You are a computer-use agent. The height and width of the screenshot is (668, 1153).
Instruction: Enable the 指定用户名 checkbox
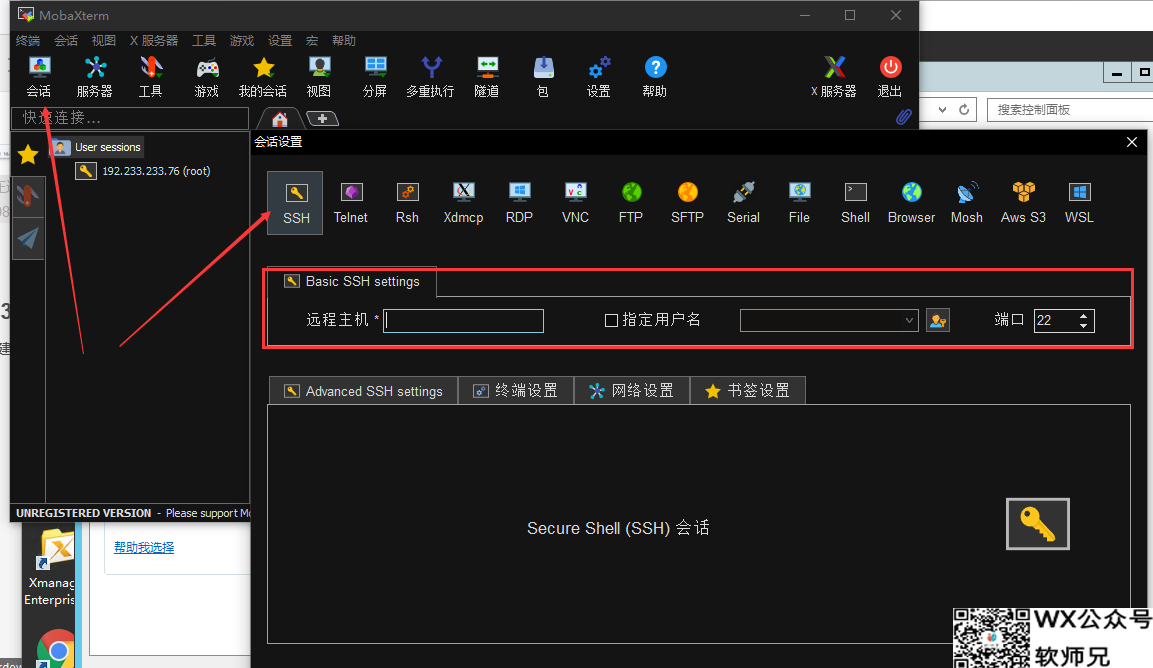[x=611, y=321]
